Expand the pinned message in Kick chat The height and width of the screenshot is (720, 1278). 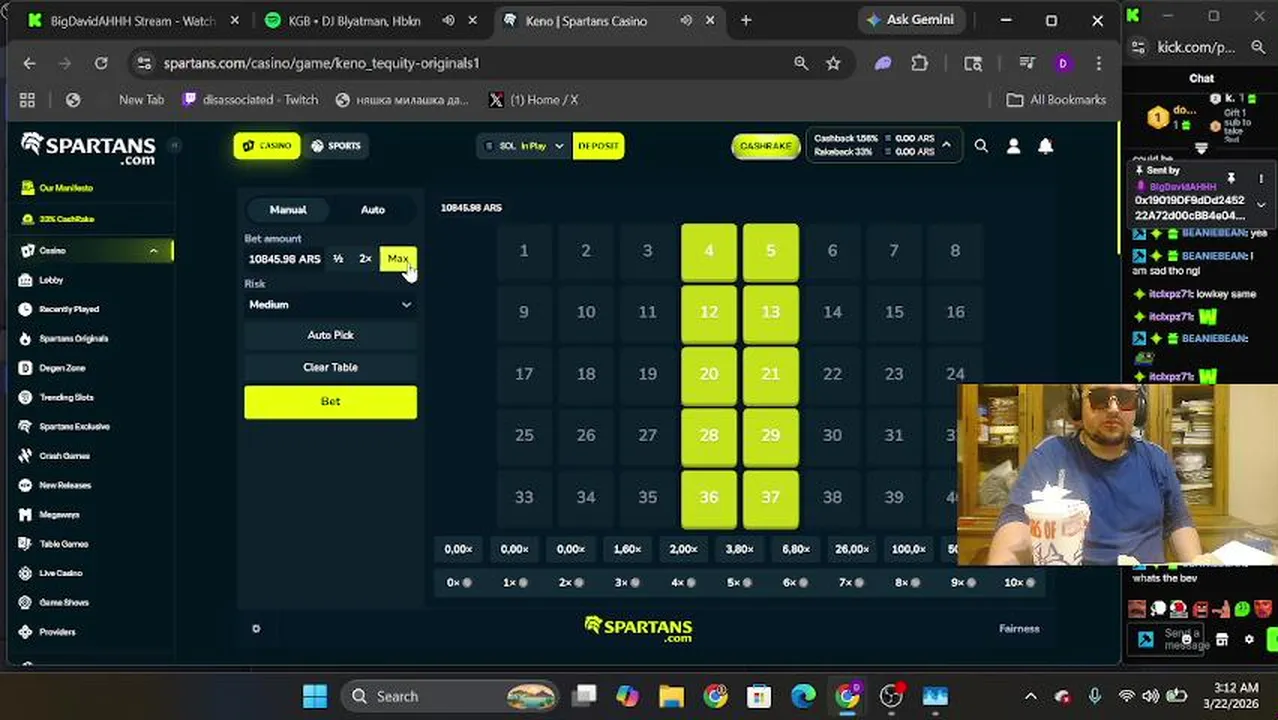[1261, 205]
